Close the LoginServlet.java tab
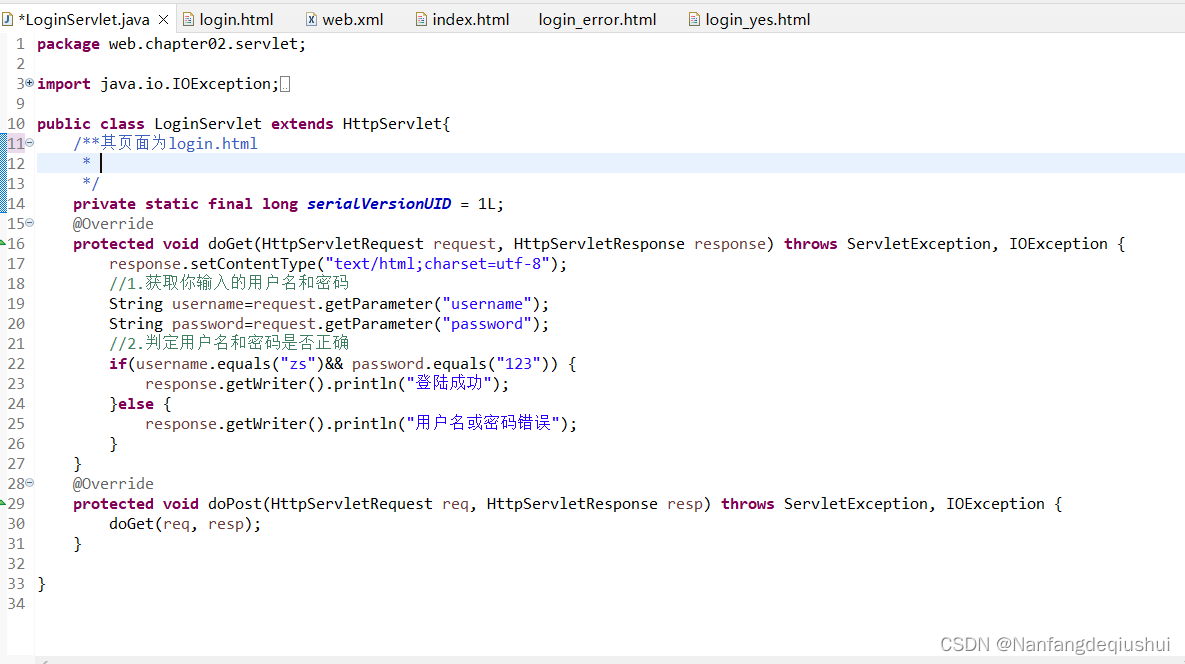The height and width of the screenshot is (664, 1185). pos(163,17)
